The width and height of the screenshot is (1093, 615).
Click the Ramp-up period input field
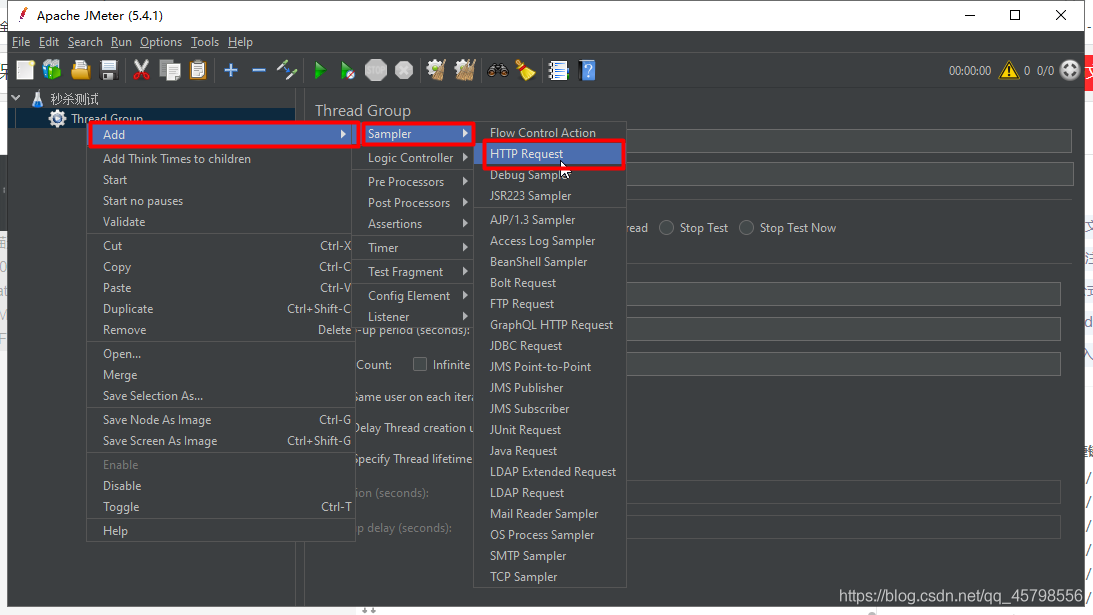(843, 329)
